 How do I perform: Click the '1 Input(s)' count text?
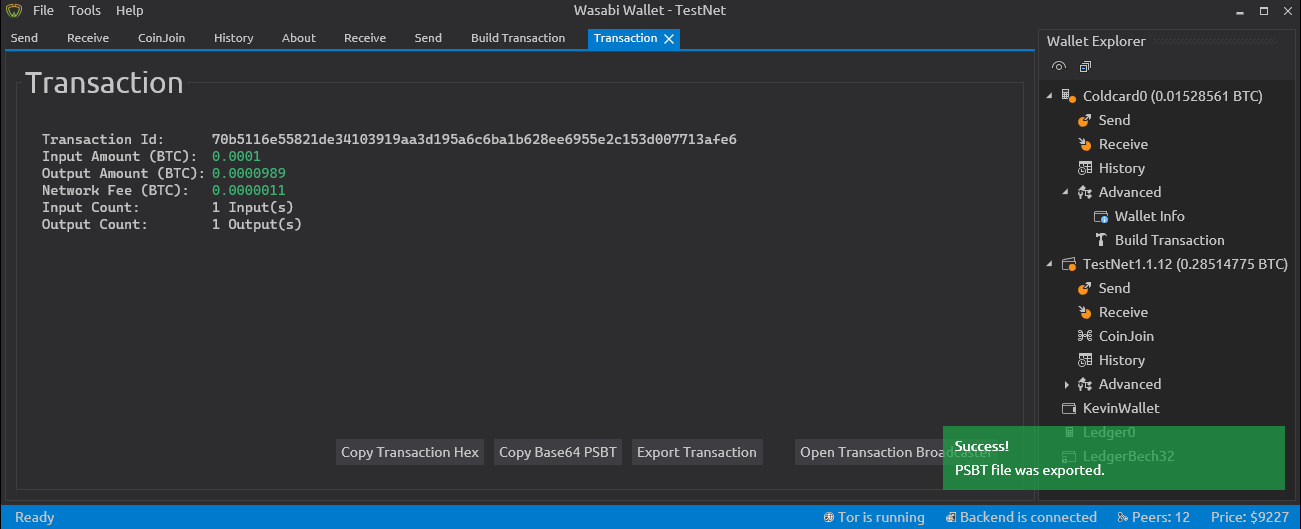(253, 207)
